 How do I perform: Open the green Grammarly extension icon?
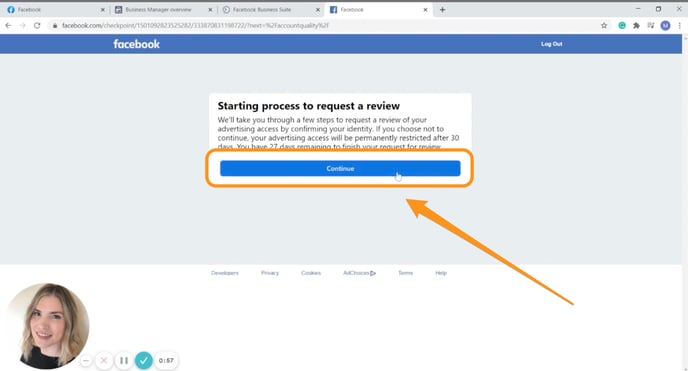622,25
